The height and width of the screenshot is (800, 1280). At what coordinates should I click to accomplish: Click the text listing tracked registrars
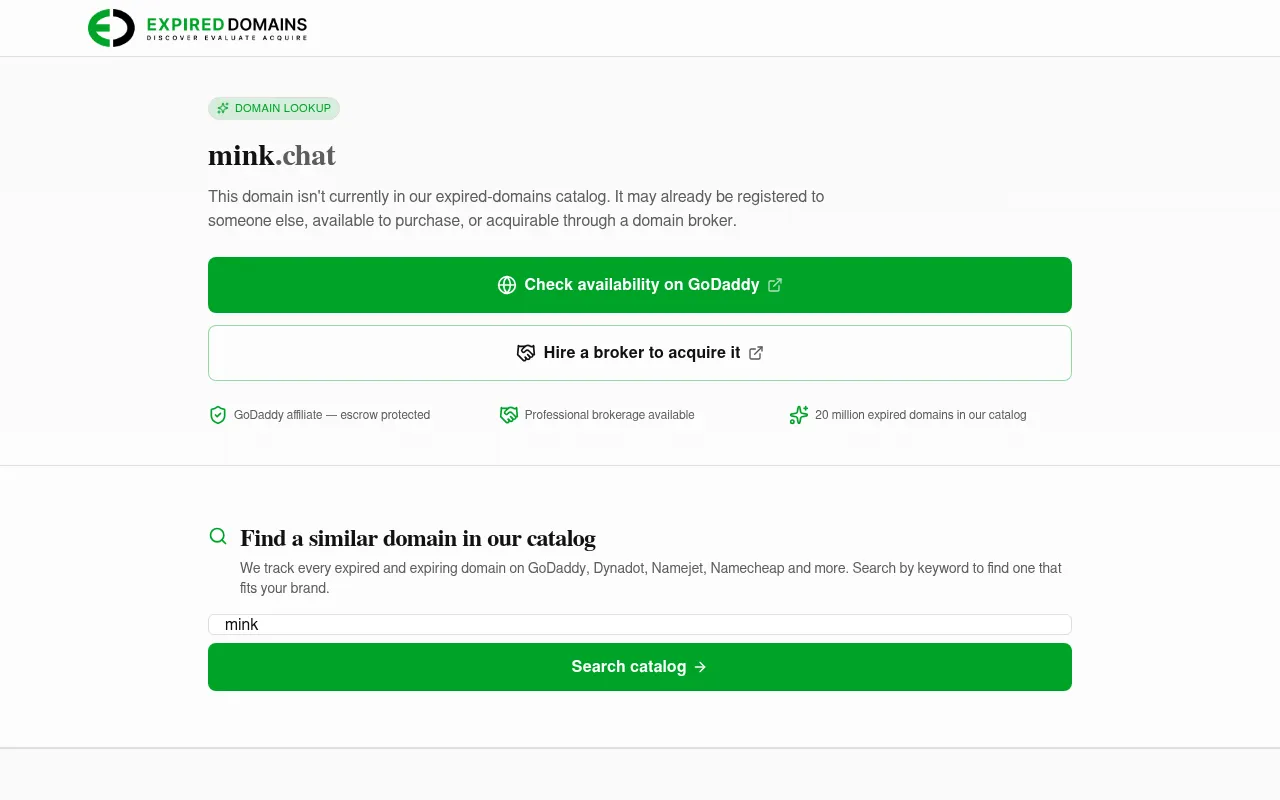(651, 578)
